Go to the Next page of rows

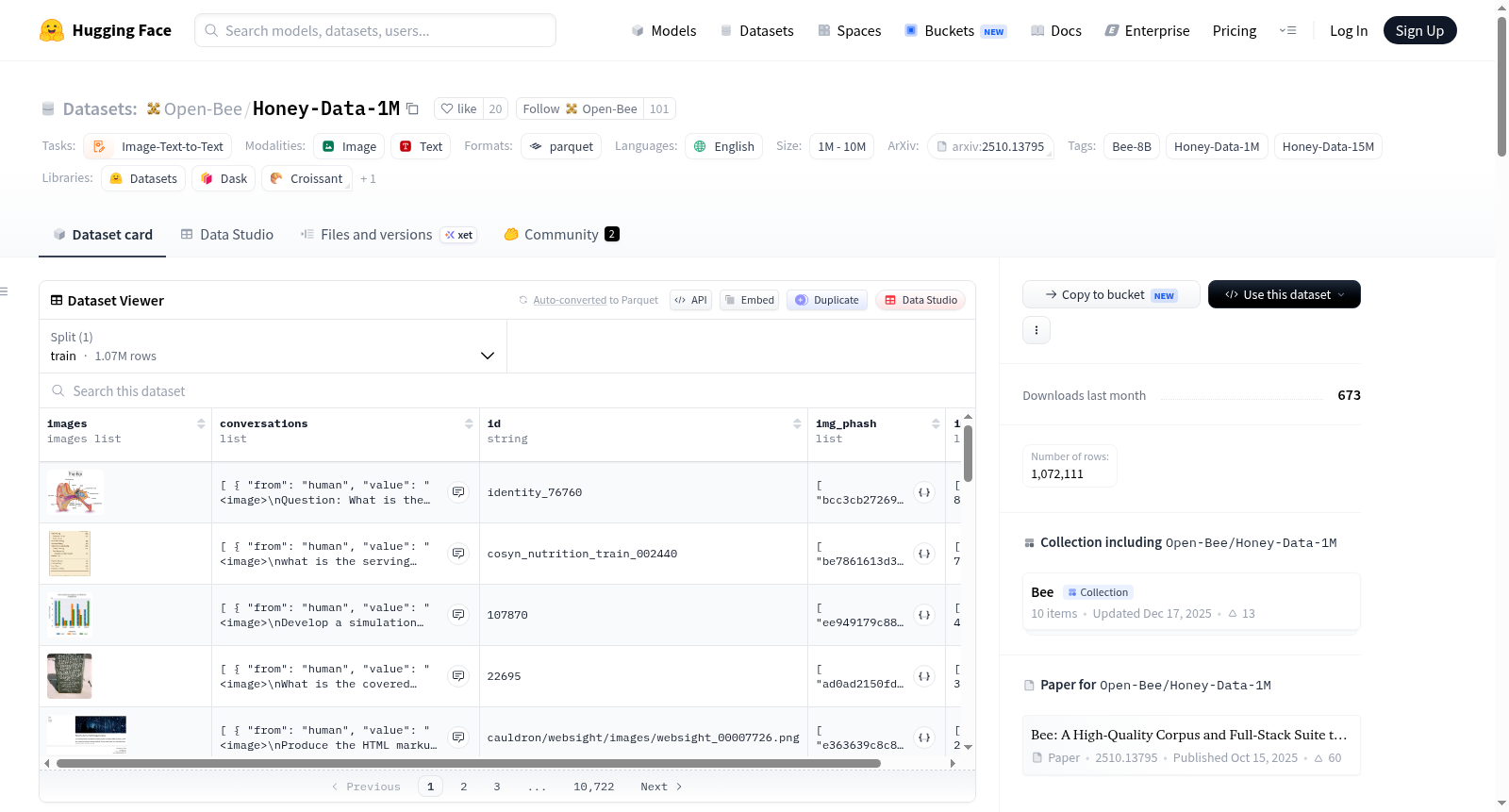tap(661, 787)
